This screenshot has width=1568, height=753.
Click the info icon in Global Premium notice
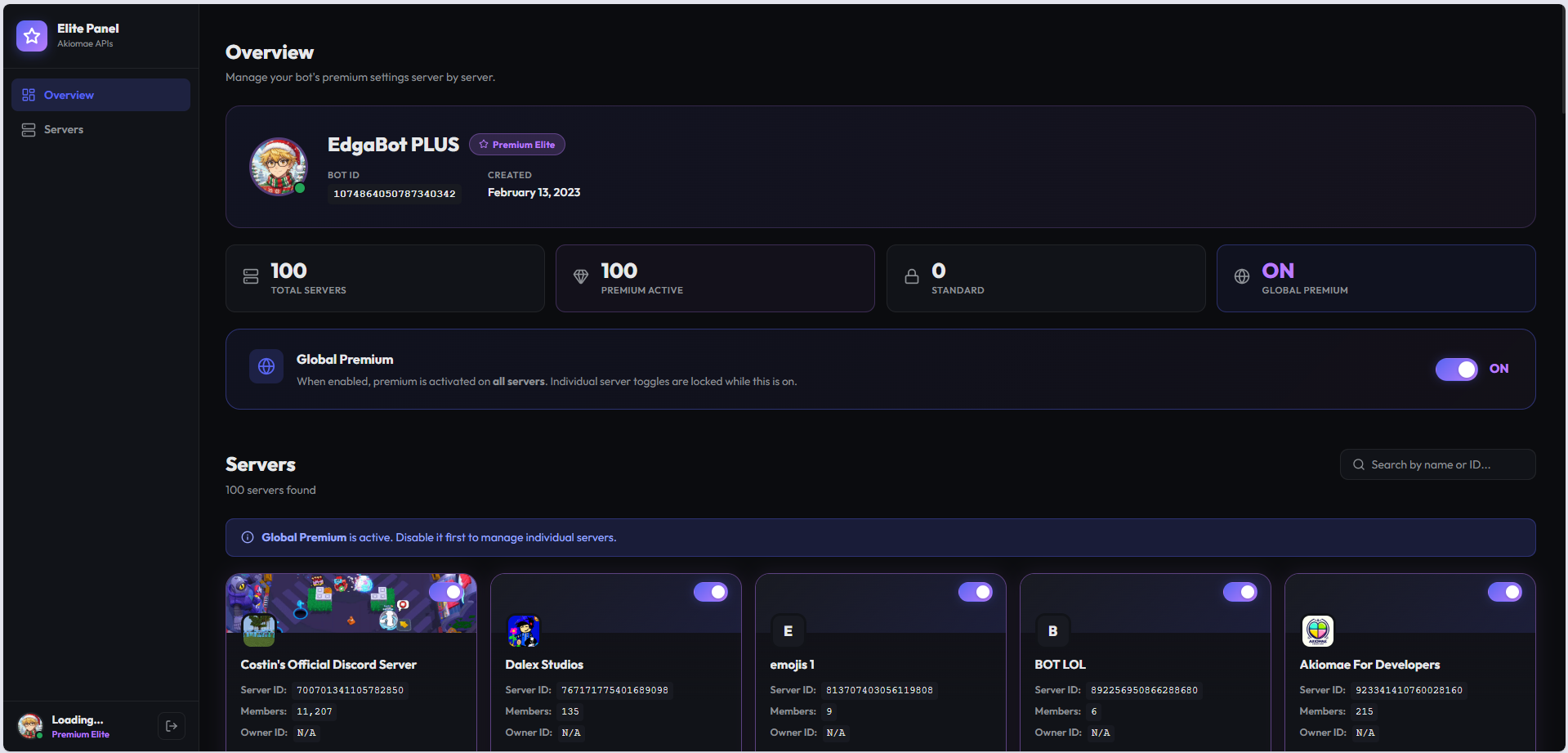point(248,537)
